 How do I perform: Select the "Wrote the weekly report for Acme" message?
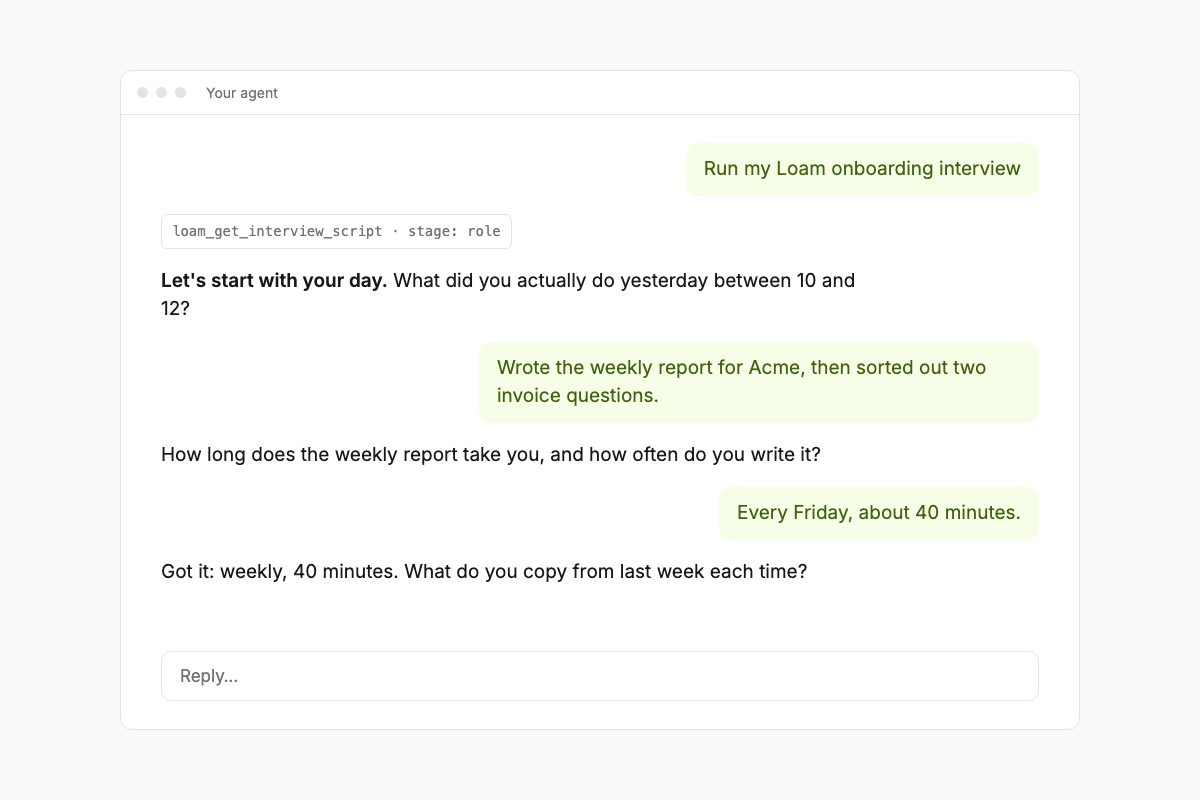(759, 382)
